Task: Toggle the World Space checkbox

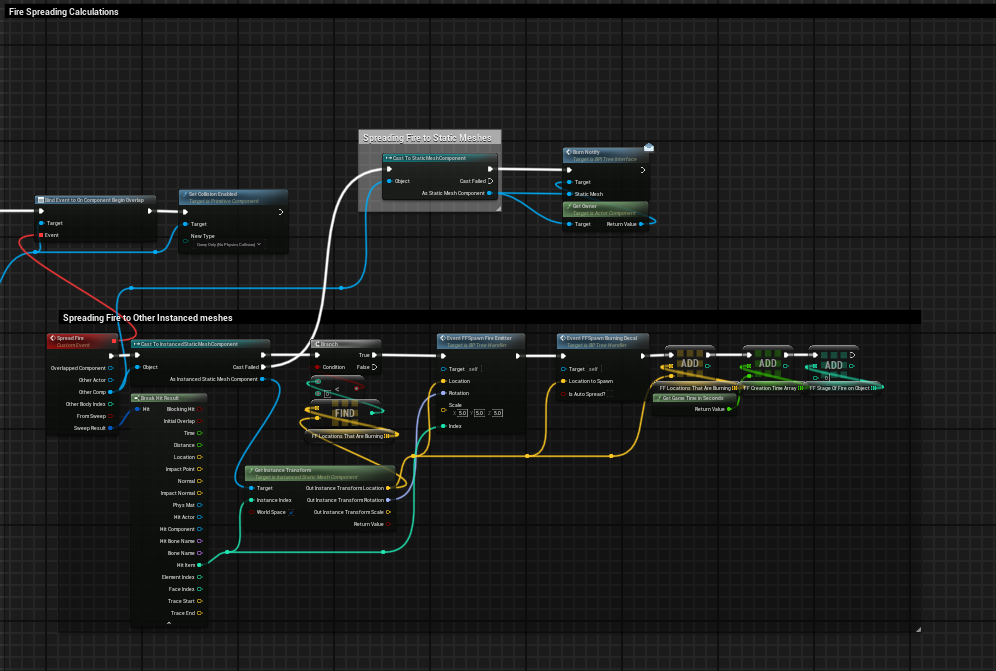Action: tap(290, 512)
